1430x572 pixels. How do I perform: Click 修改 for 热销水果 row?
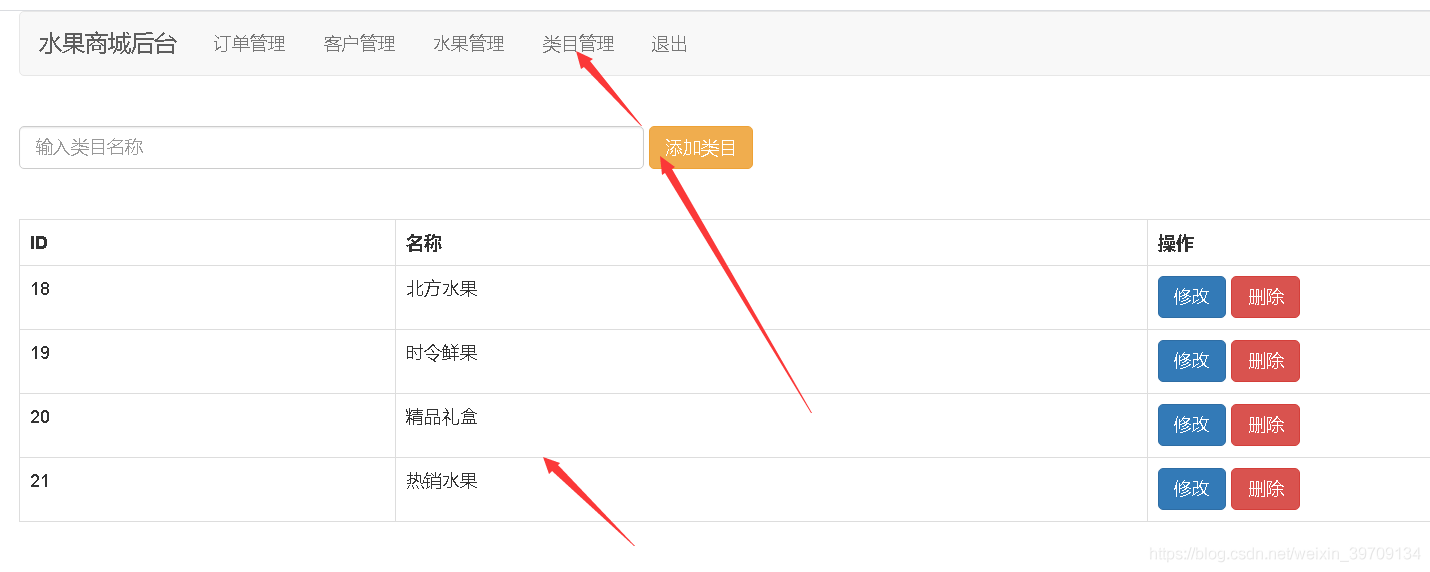click(1191, 489)
